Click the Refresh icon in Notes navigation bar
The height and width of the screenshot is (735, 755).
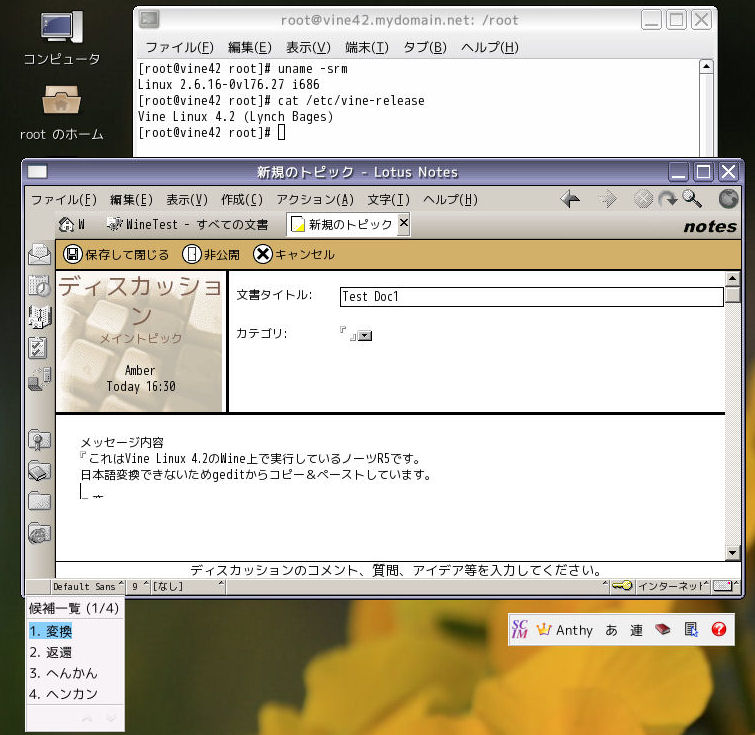(x=668, y=199)
